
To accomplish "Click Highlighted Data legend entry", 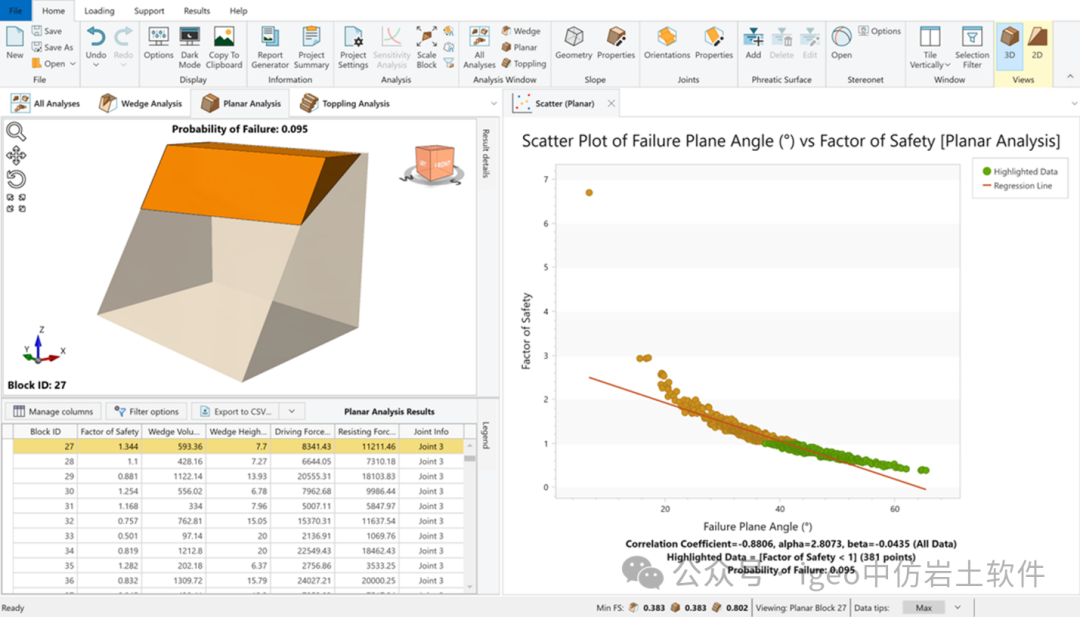I will 1019,171.
